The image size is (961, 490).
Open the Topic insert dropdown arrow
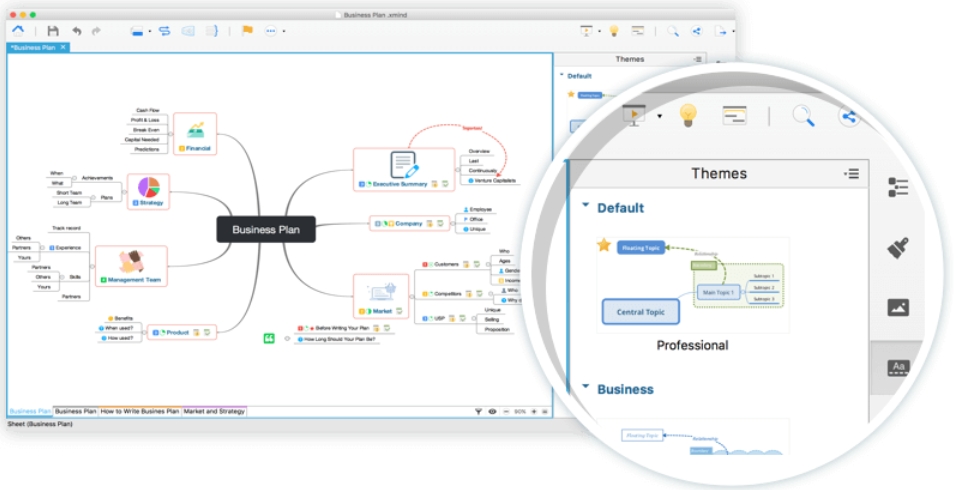(150, 31)
